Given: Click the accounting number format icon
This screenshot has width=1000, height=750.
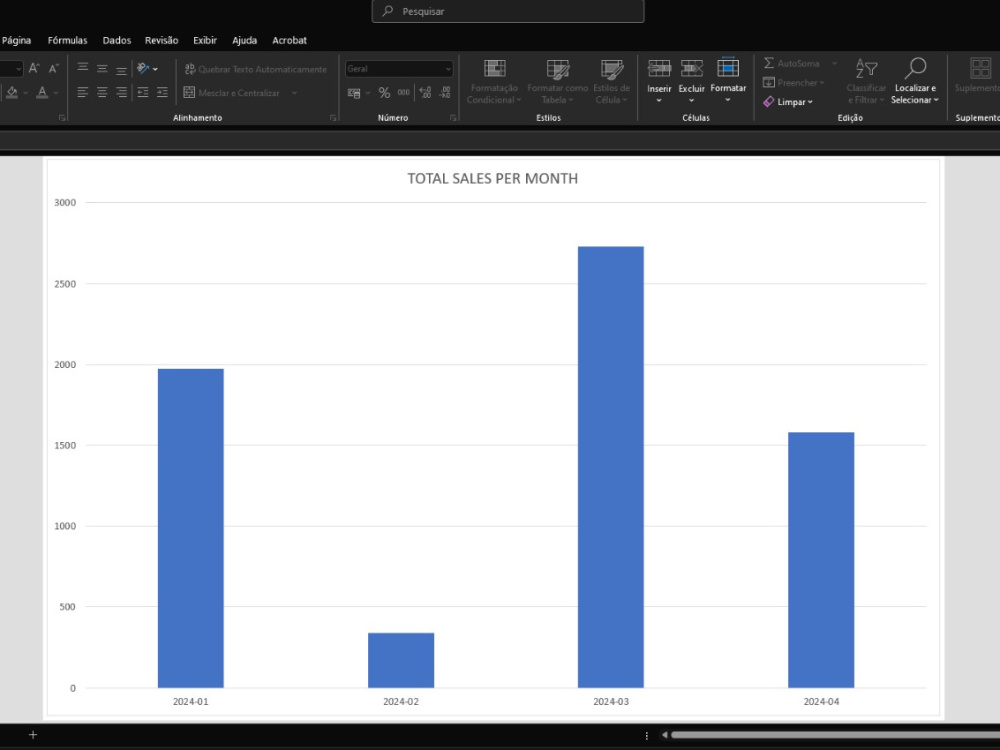Looking at the screenshot, I should pyautogui.click(x=355, y=93).
